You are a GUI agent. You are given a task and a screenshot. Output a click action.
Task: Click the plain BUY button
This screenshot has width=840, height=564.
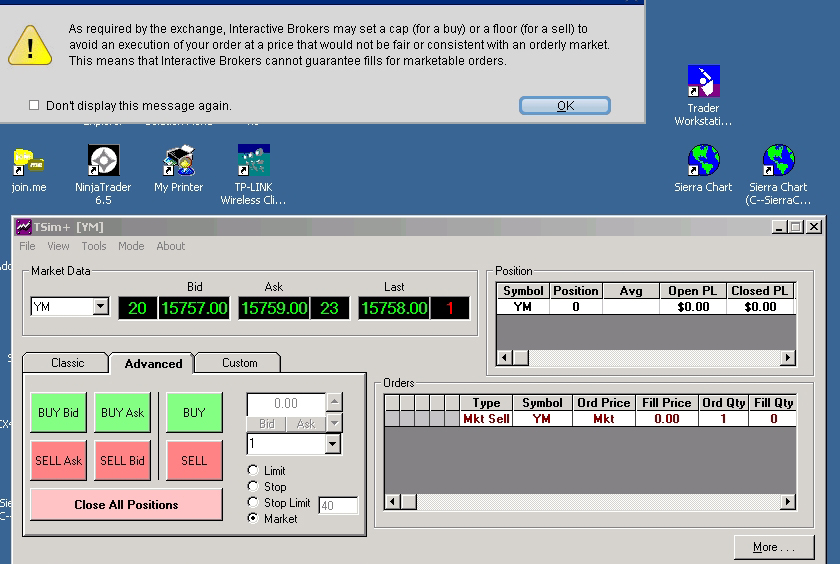click(194, 412)
